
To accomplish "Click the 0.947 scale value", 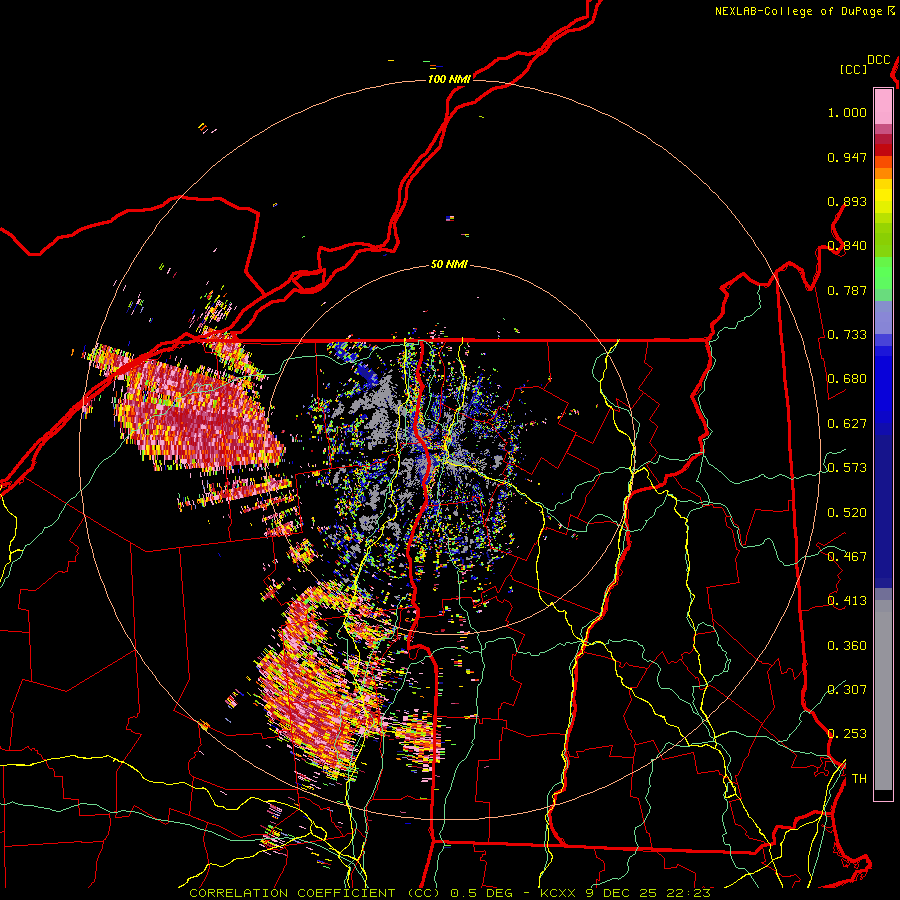I will point(847,157).
